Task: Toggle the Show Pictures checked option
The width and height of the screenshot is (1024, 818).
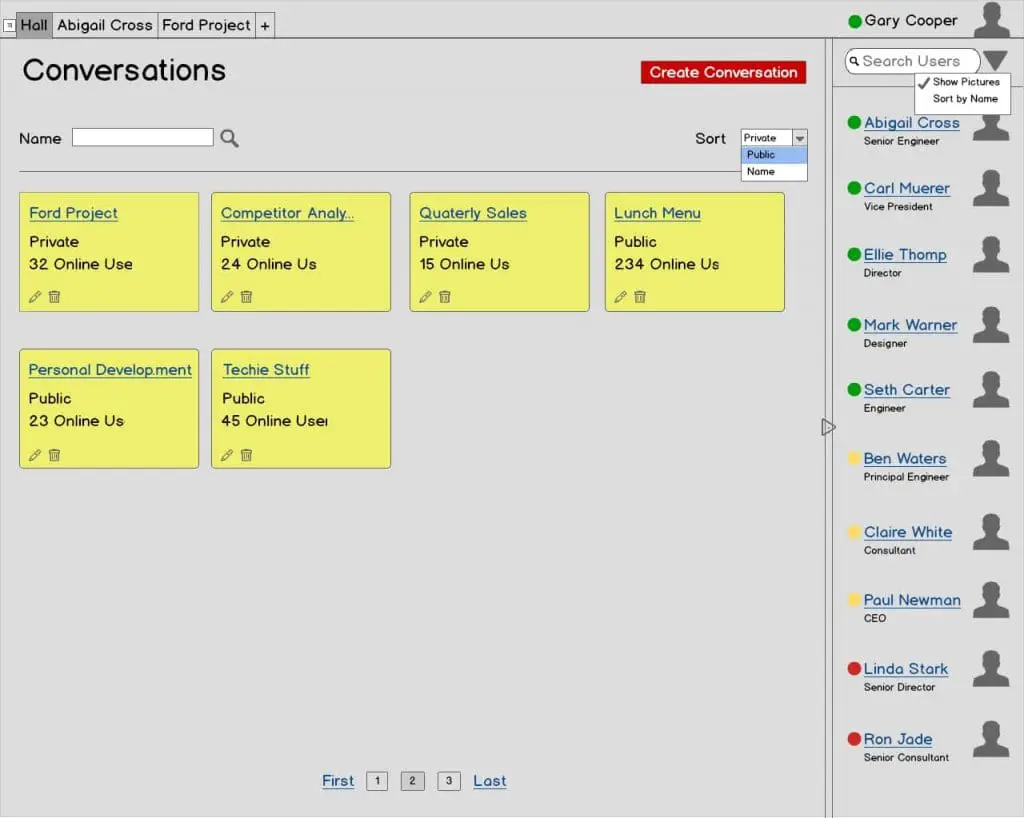Action: click(958, 82)
